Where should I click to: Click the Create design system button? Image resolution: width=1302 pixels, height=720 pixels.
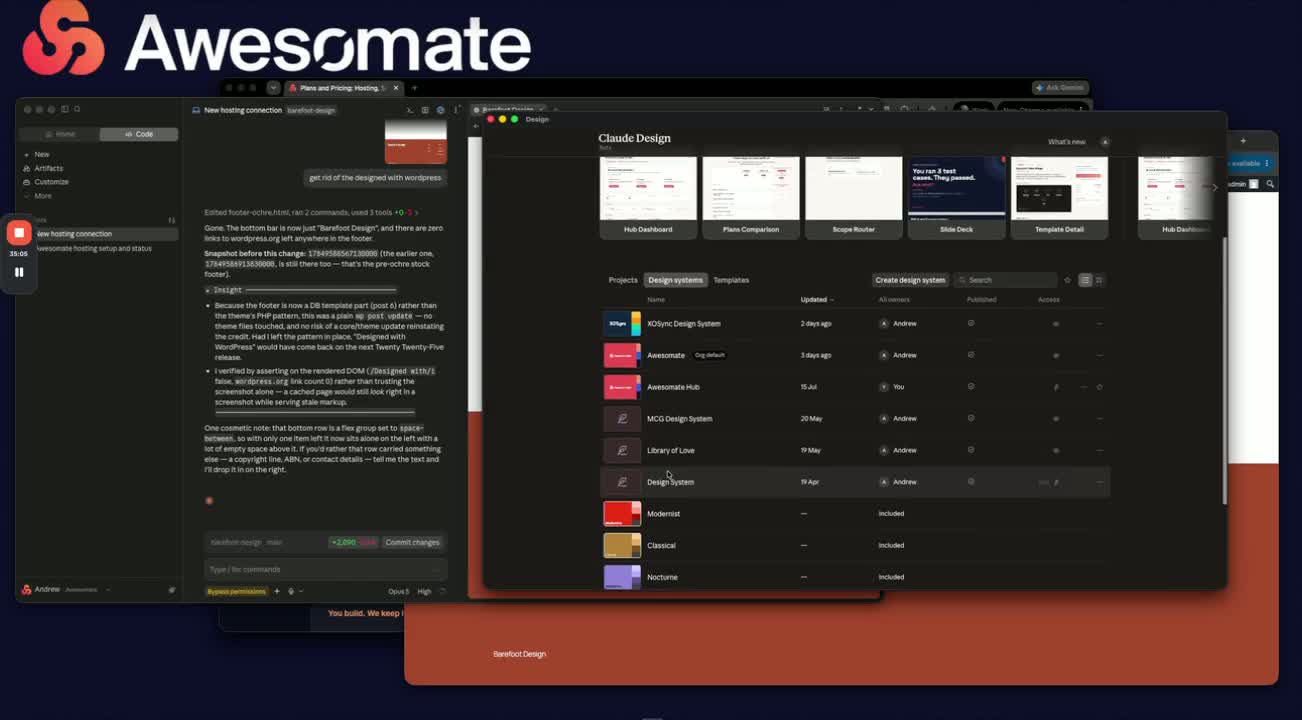point(910,280)
